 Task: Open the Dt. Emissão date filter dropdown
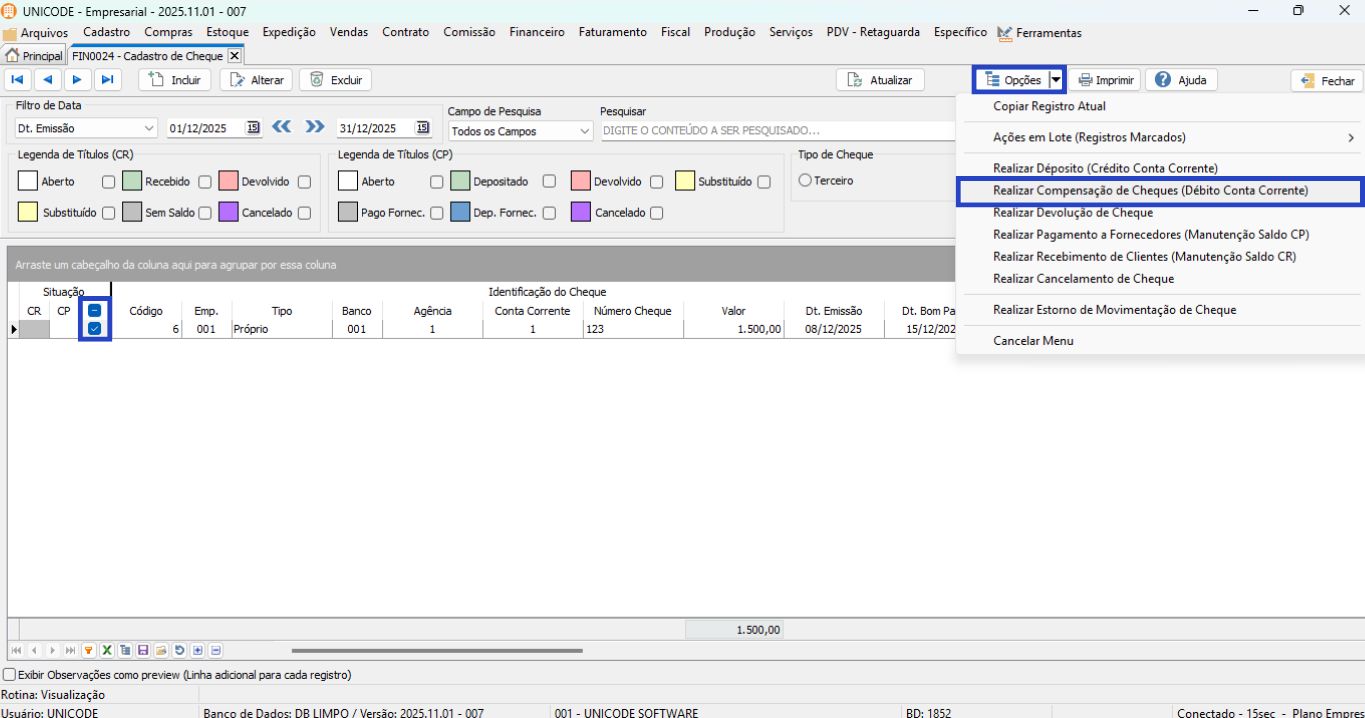150,129
